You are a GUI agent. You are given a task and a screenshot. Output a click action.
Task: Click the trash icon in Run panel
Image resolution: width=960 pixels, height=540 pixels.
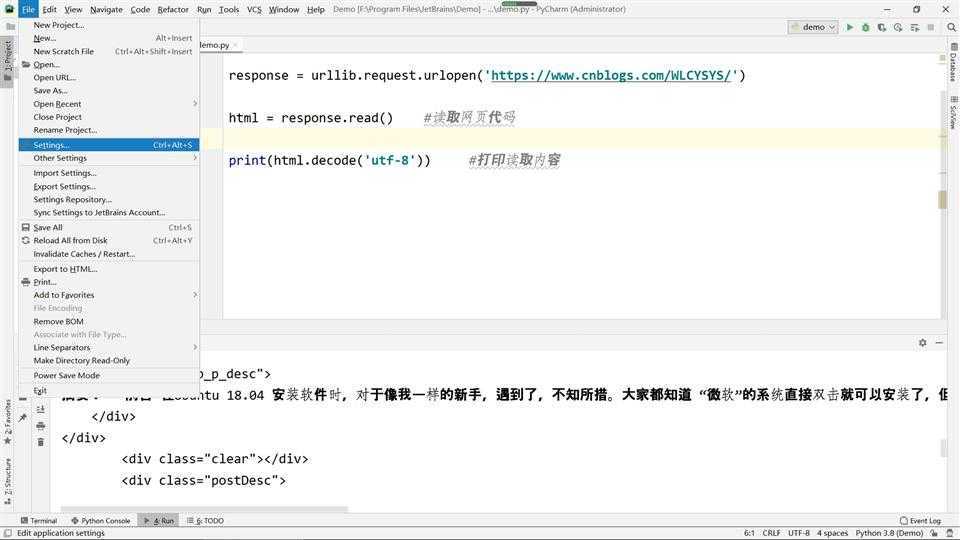click(40, 442)
